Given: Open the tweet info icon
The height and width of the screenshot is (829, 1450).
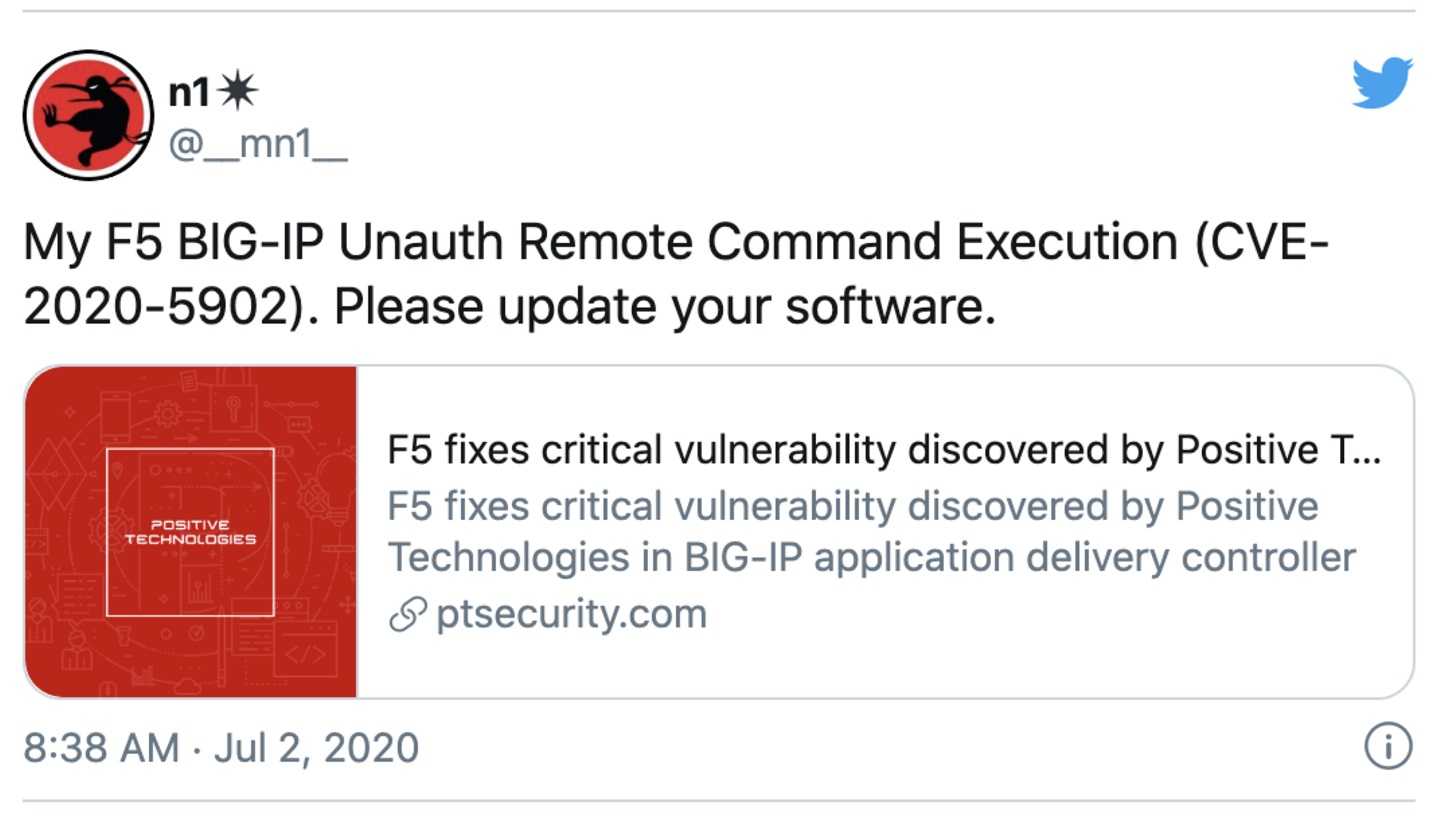Looking at the screenshot, I should click(x=1388, y=747).
